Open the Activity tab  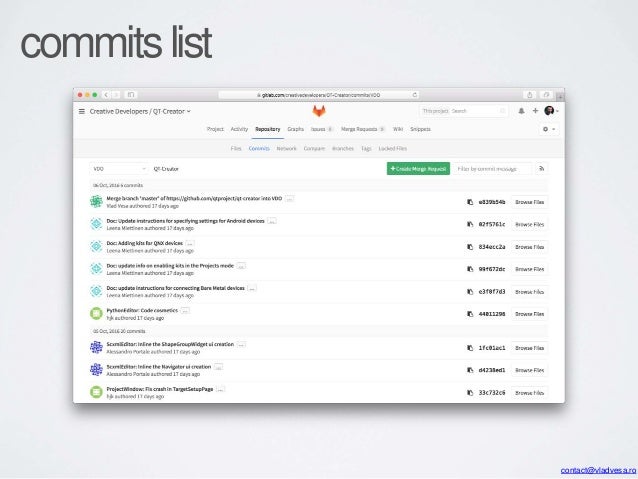click(x=239, y=129)
